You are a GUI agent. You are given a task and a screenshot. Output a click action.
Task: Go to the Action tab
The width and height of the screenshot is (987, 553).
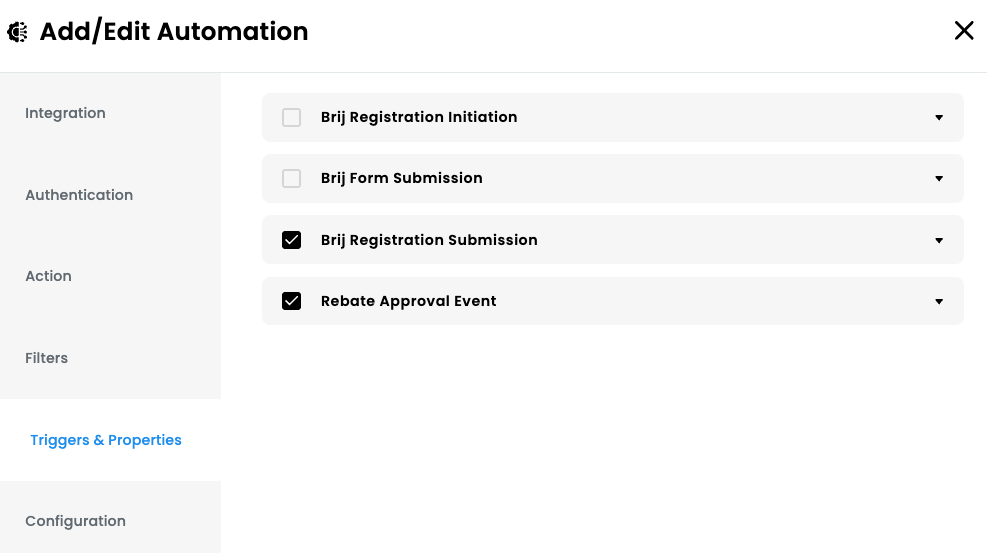click(x=48, y=276)
